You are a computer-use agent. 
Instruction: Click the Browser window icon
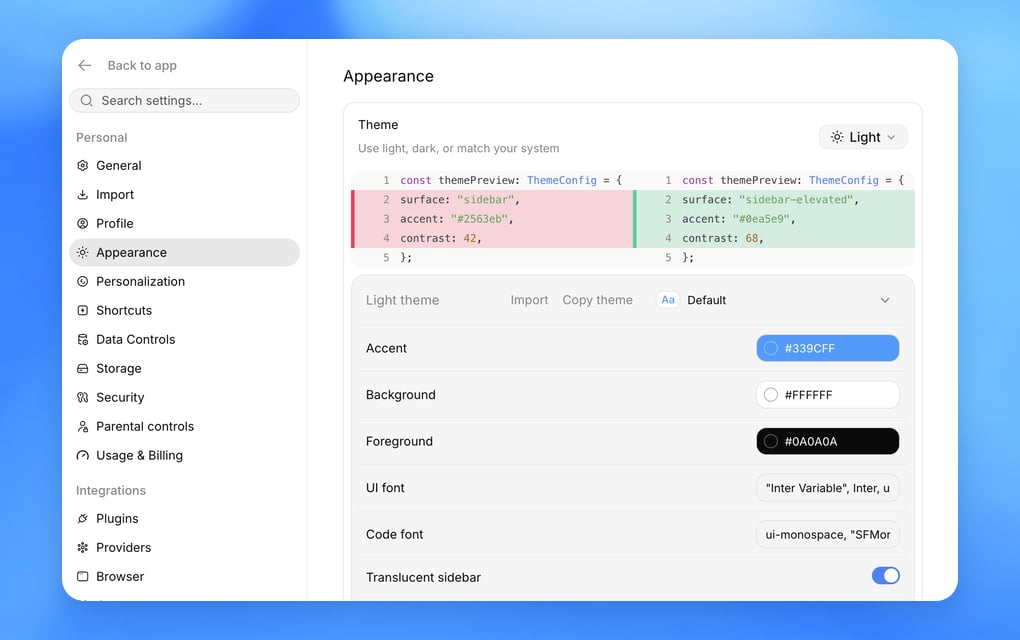tap(83, 576)
